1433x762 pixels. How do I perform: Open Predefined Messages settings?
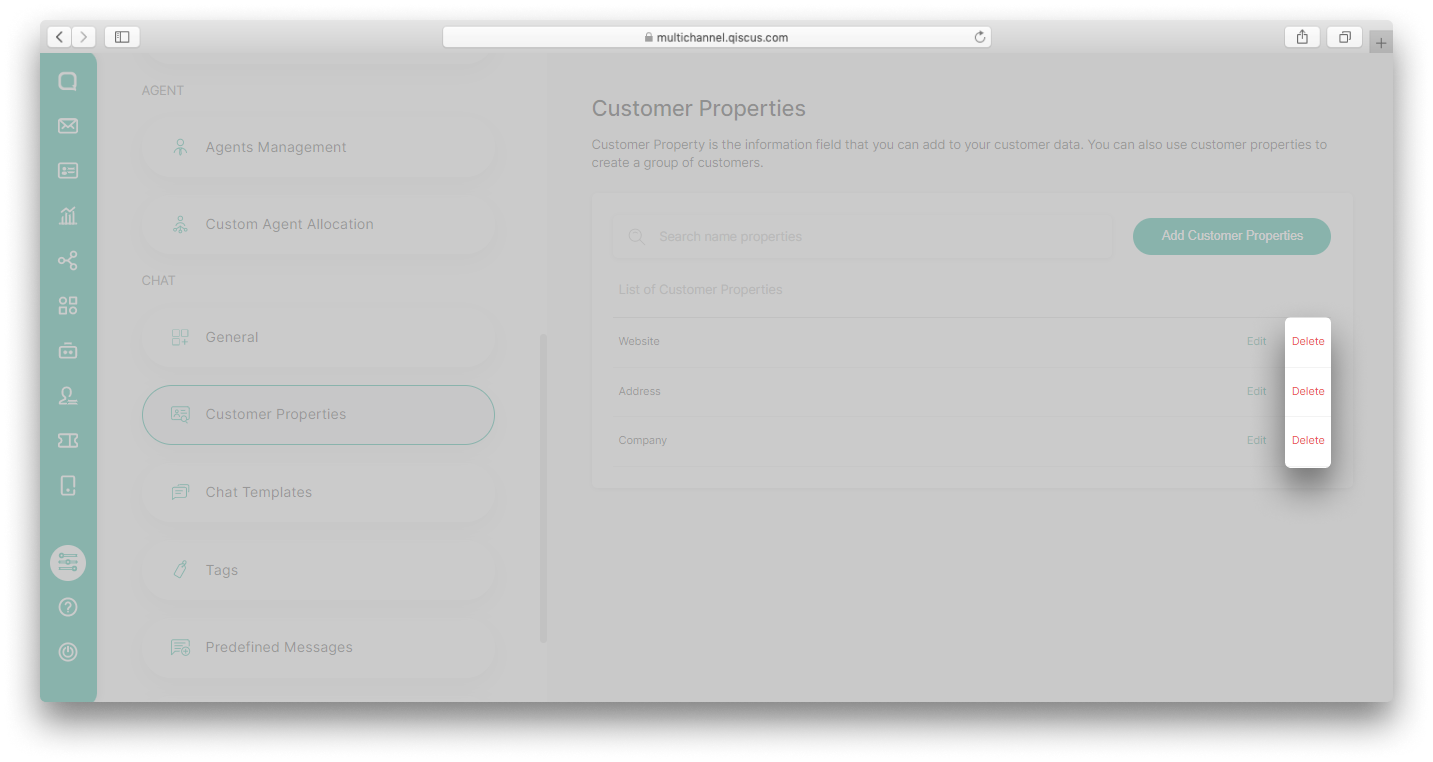pyautogui.click(x=318, y=647)
